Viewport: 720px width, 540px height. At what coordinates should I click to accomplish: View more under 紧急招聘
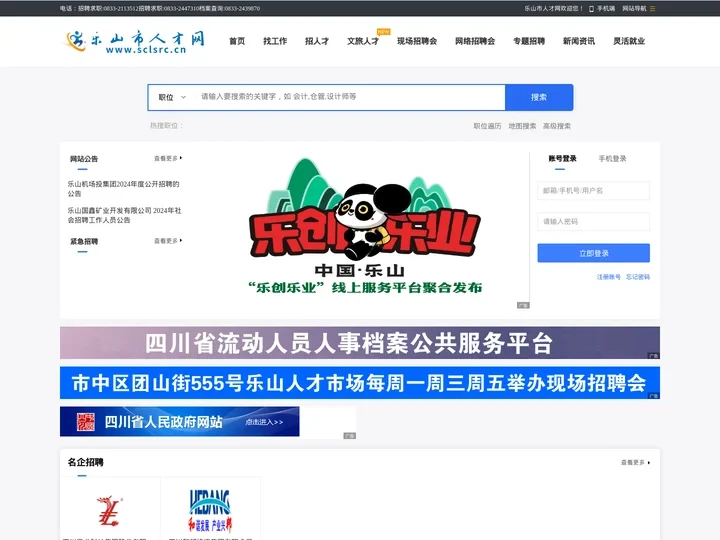click(x=168, y=241)
